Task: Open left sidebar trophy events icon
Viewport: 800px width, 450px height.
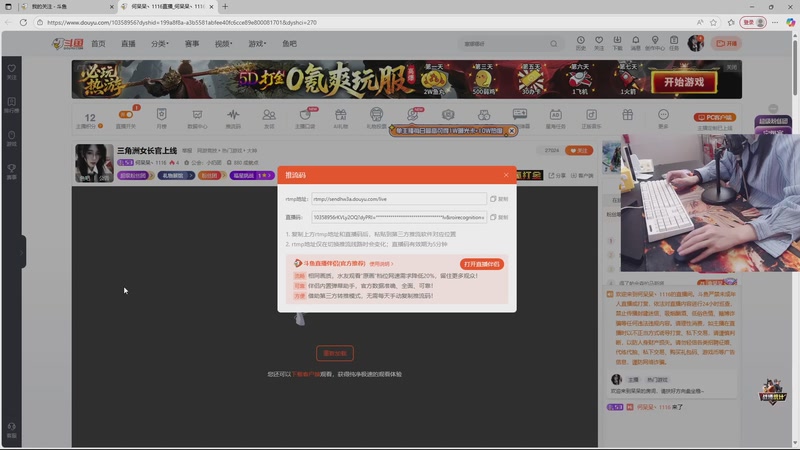Action: pyautogui.click(x=11, y=171)
